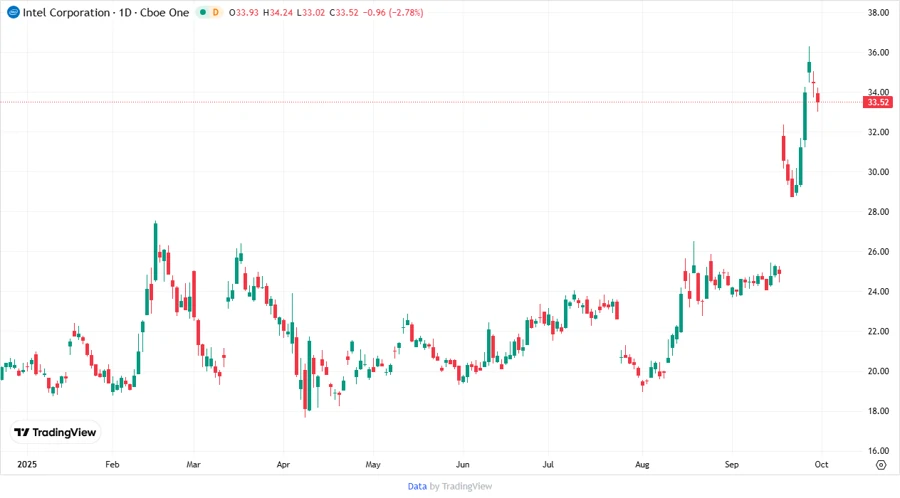Click the 24.00 price axis label
The width and height of the screenshot is (900, 498).
878,291
